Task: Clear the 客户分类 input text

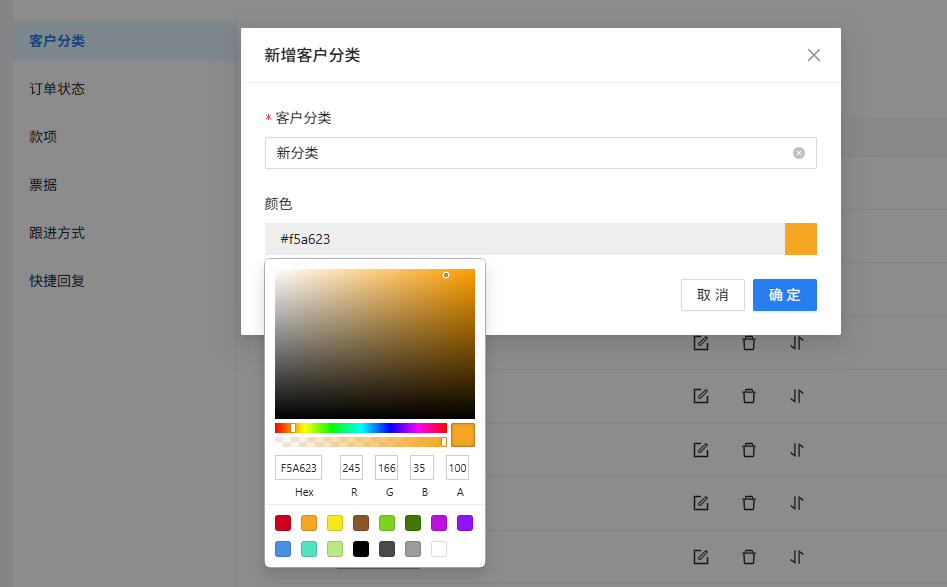Action: click(x=799, y=153)
